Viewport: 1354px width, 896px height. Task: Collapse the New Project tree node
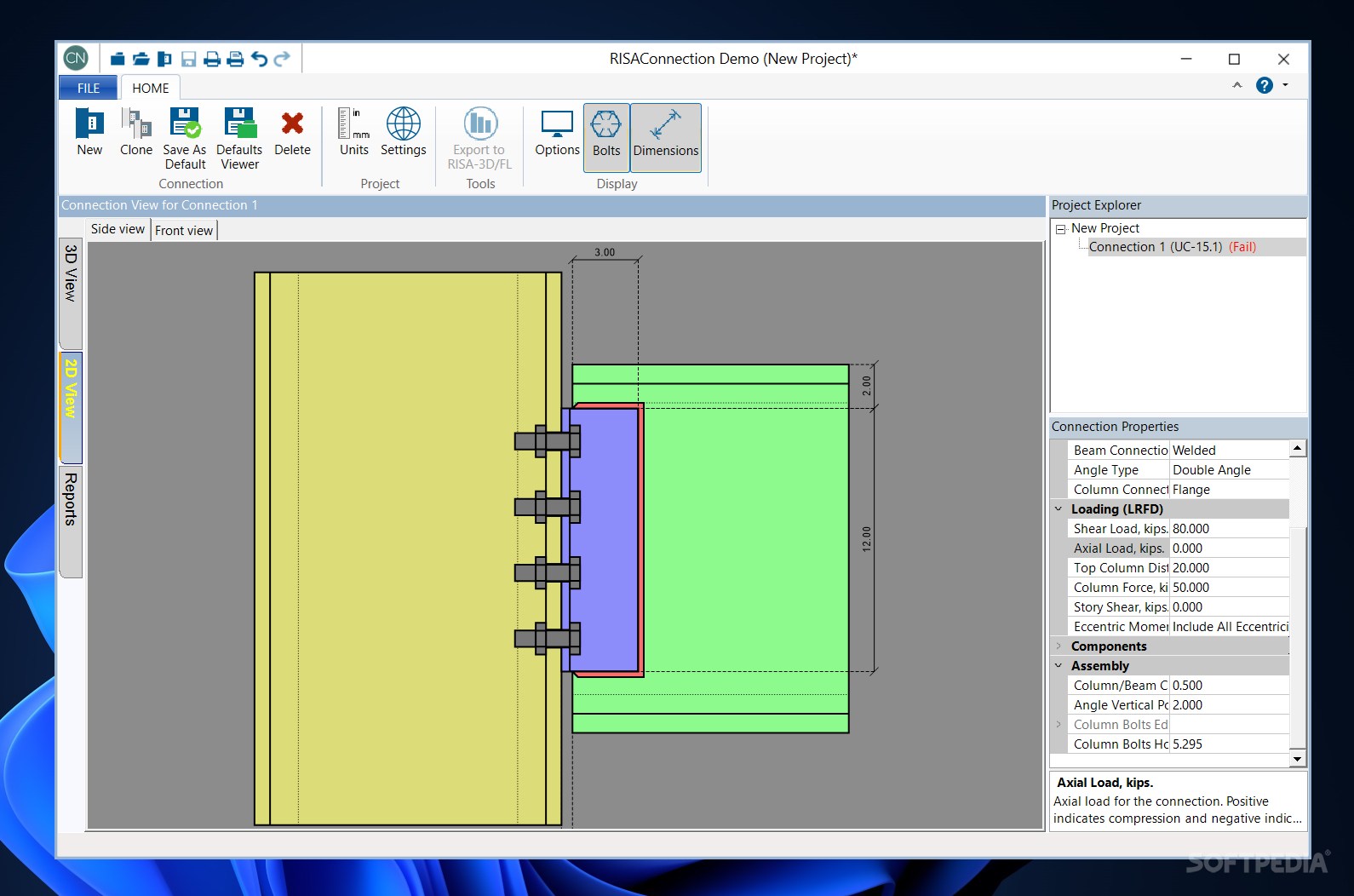click(x=1060, y=229)
